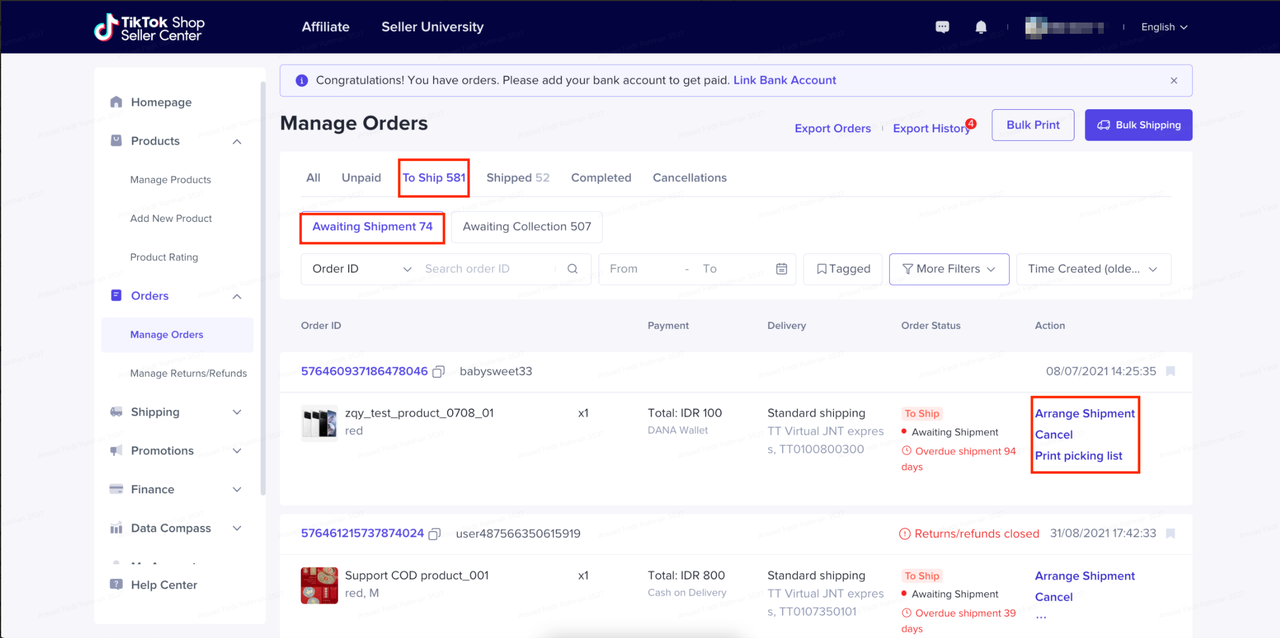Open the Time Created sort dropdown
Image resolution: width=1280 pixels, height=638 pixels.
(1092, 269)
